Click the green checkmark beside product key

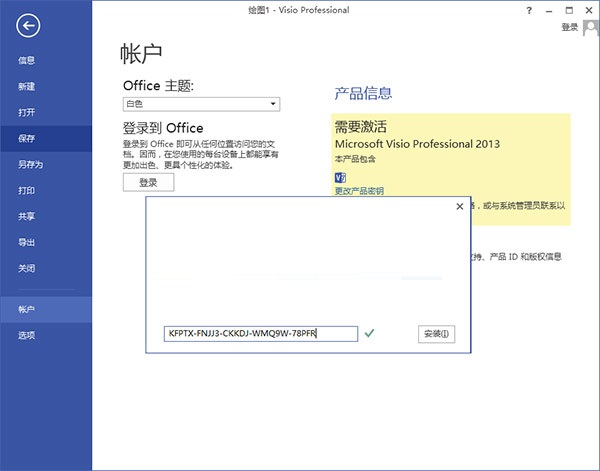pos(369,333)
